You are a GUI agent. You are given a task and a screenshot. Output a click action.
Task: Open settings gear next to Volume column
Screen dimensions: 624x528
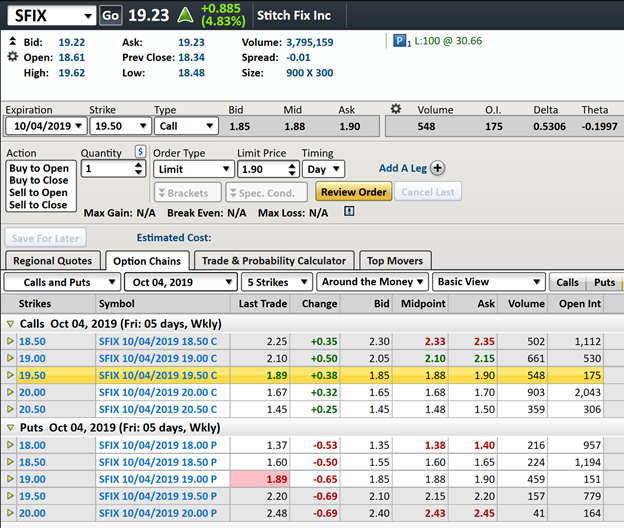[x=395, y=109]
